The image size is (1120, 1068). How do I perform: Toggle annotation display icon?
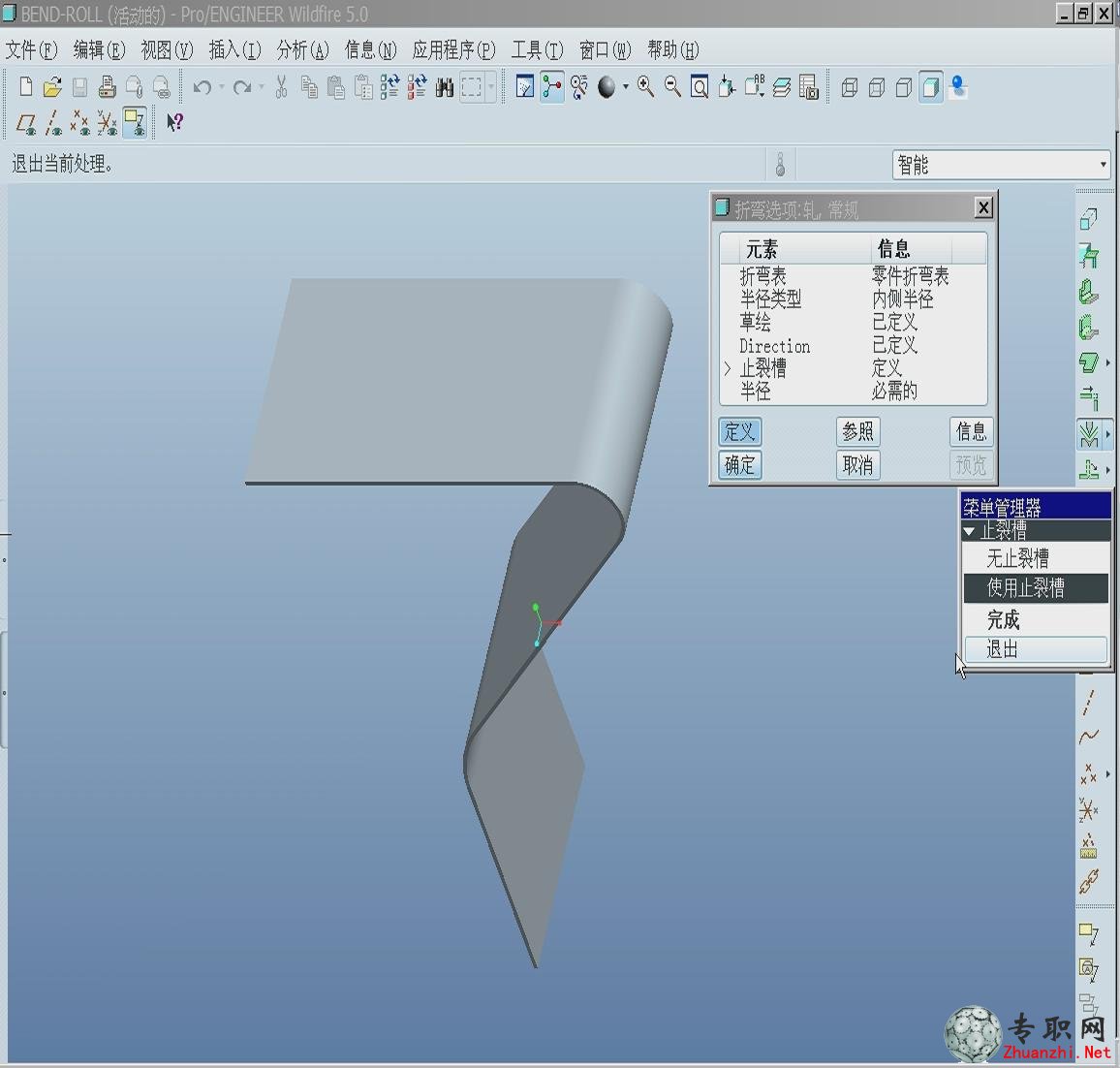tap(135, 124)
